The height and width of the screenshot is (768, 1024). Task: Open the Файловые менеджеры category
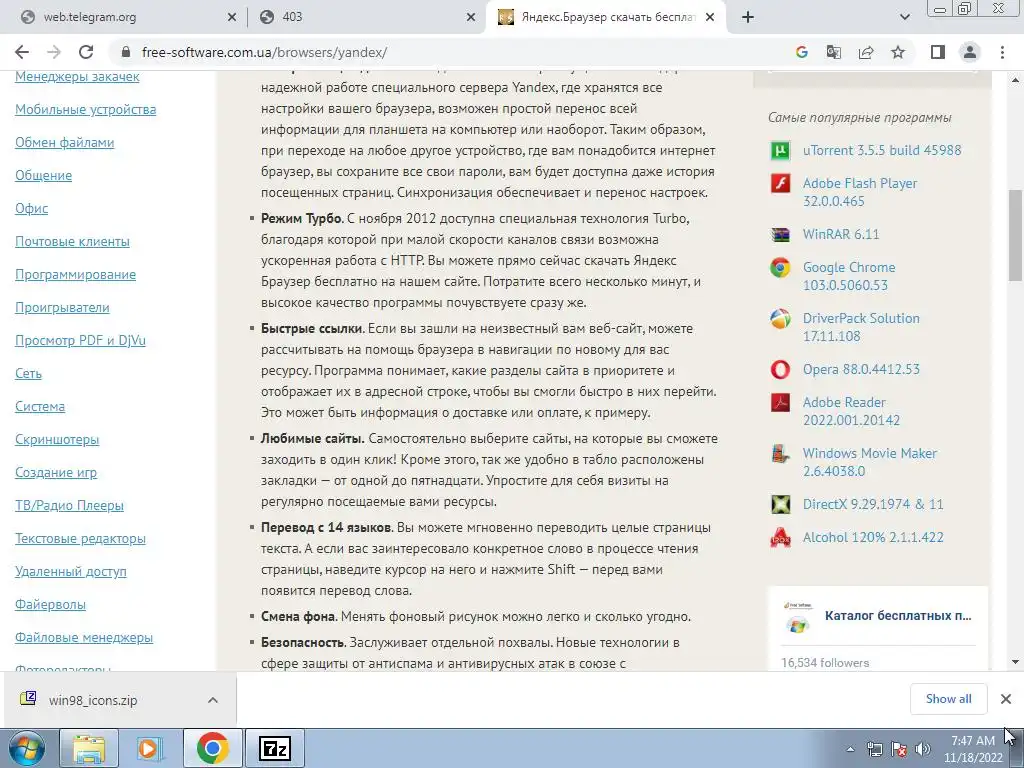coord(84,637)
